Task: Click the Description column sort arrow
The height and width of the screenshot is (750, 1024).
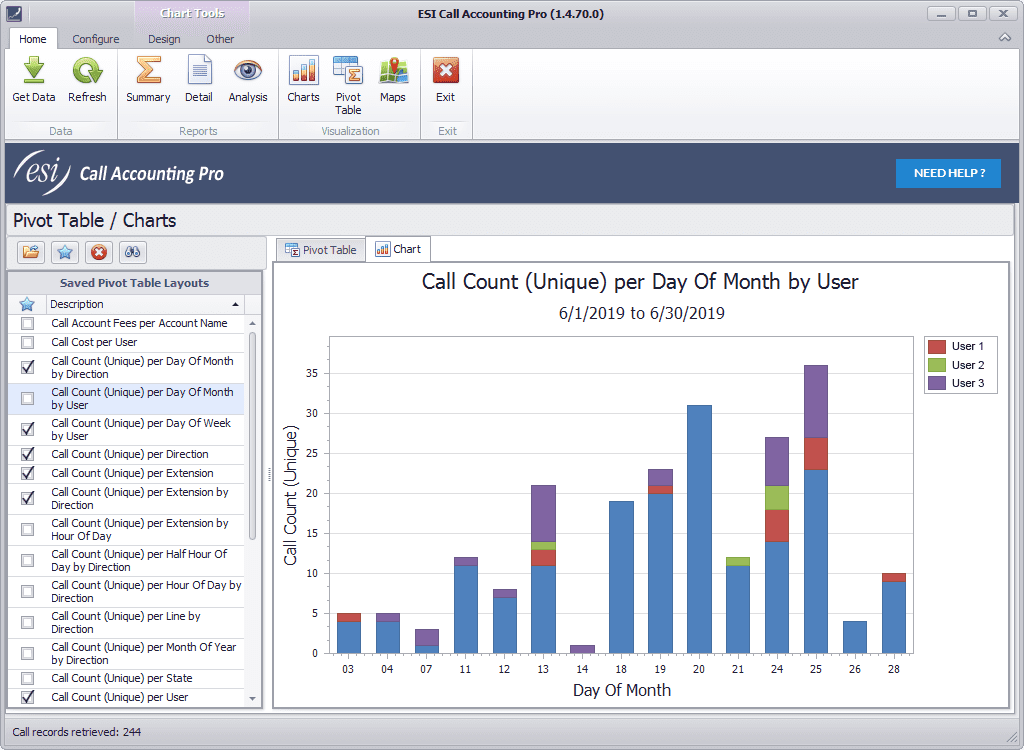Action: pos(236,304)
